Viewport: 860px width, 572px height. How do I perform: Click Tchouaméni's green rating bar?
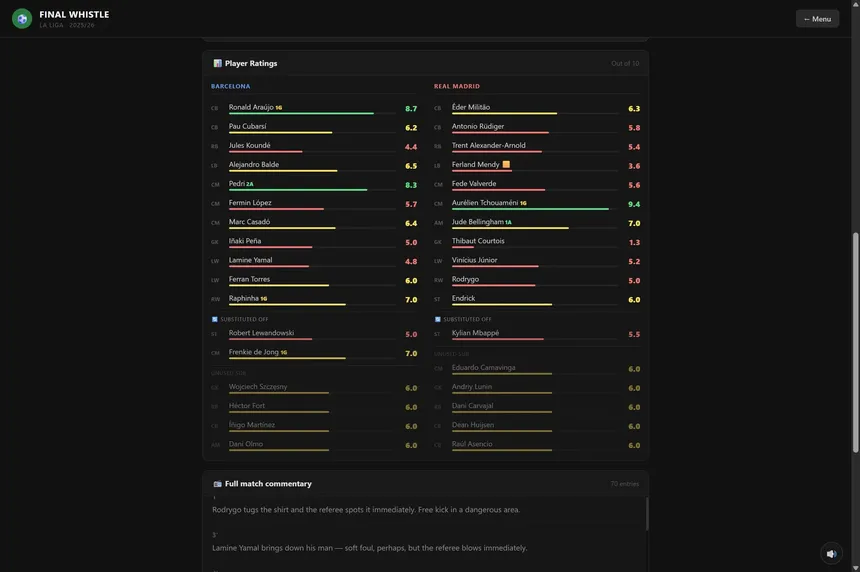[x=530, y=209]
